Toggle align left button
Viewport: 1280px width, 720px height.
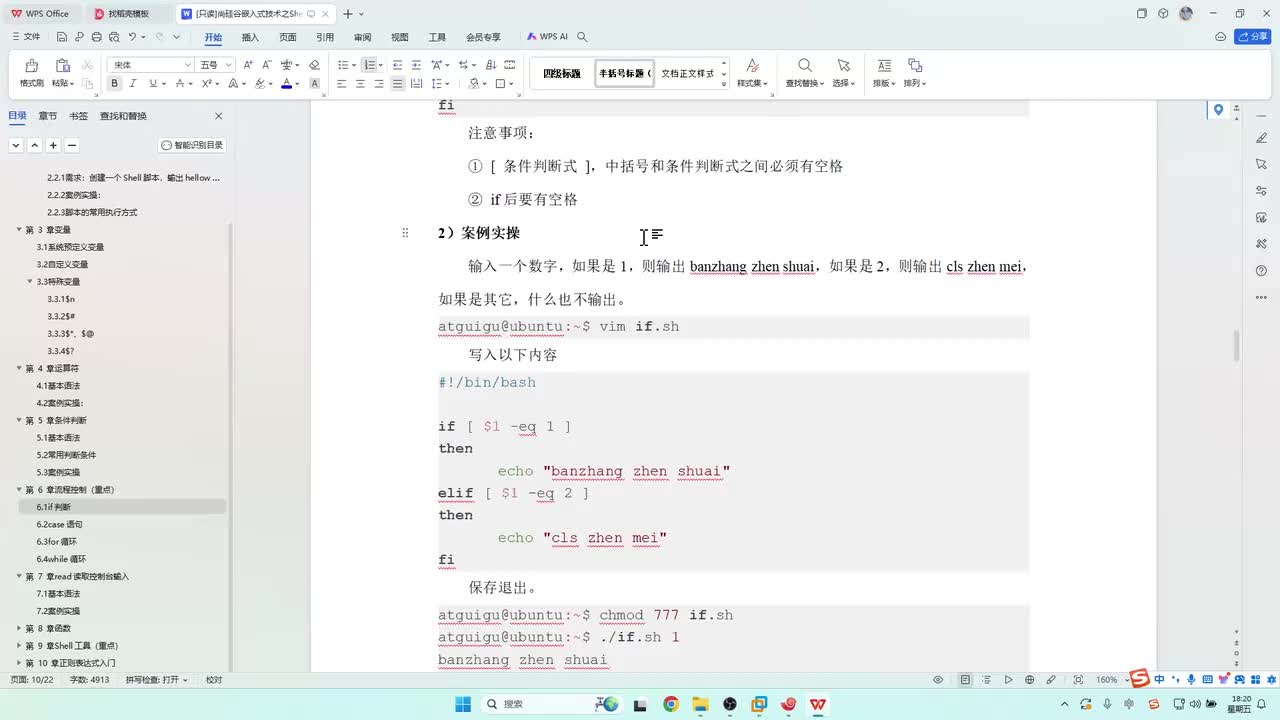(x=341, y=84)
